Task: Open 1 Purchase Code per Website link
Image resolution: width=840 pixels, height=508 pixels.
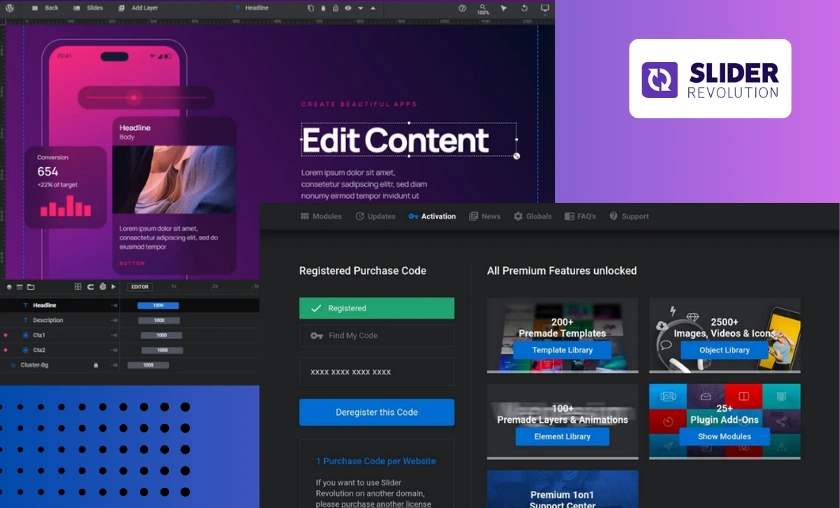Action: pos(376,461)
